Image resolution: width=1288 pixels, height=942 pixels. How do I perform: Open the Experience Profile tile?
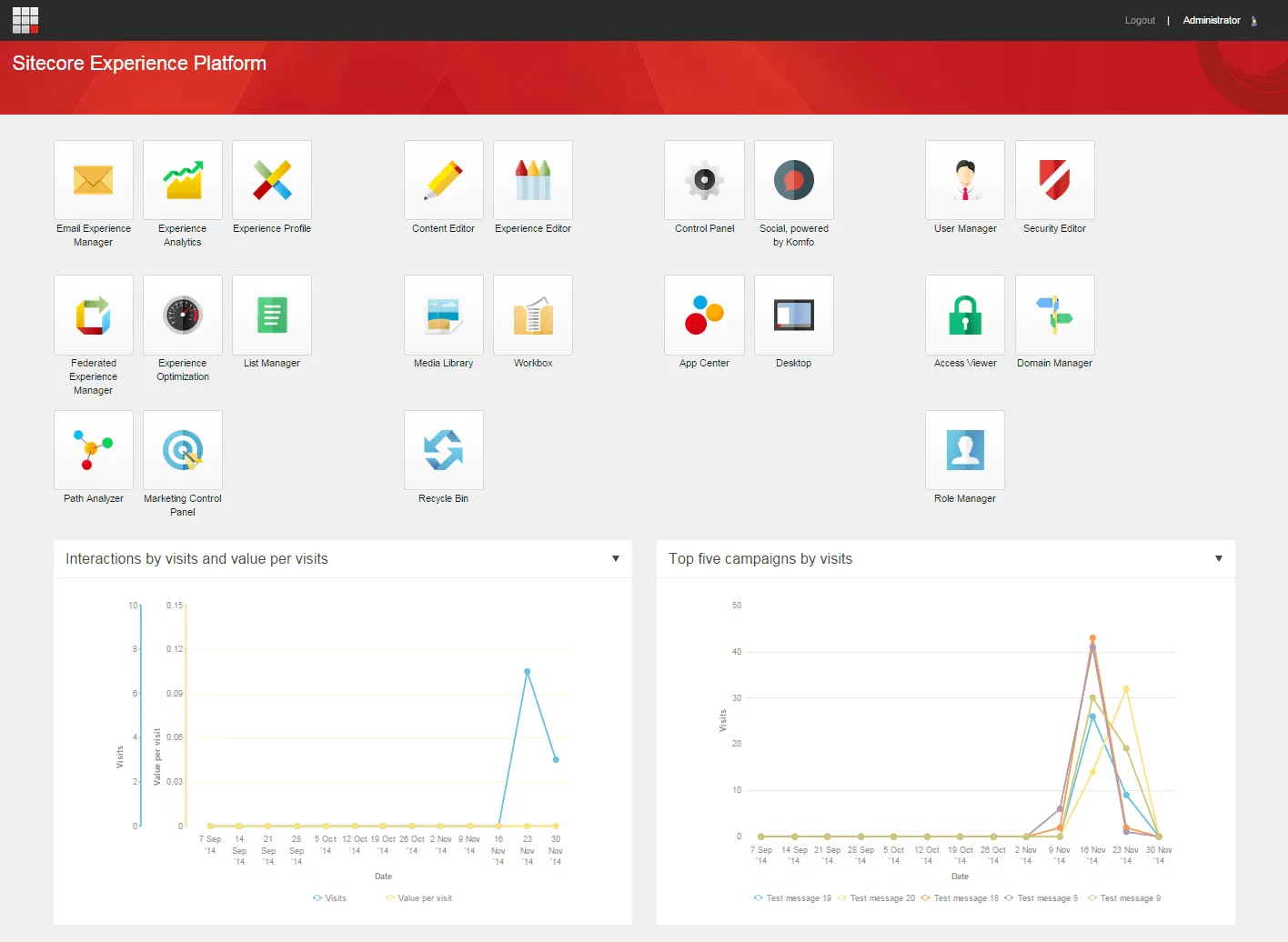point(272,180)
